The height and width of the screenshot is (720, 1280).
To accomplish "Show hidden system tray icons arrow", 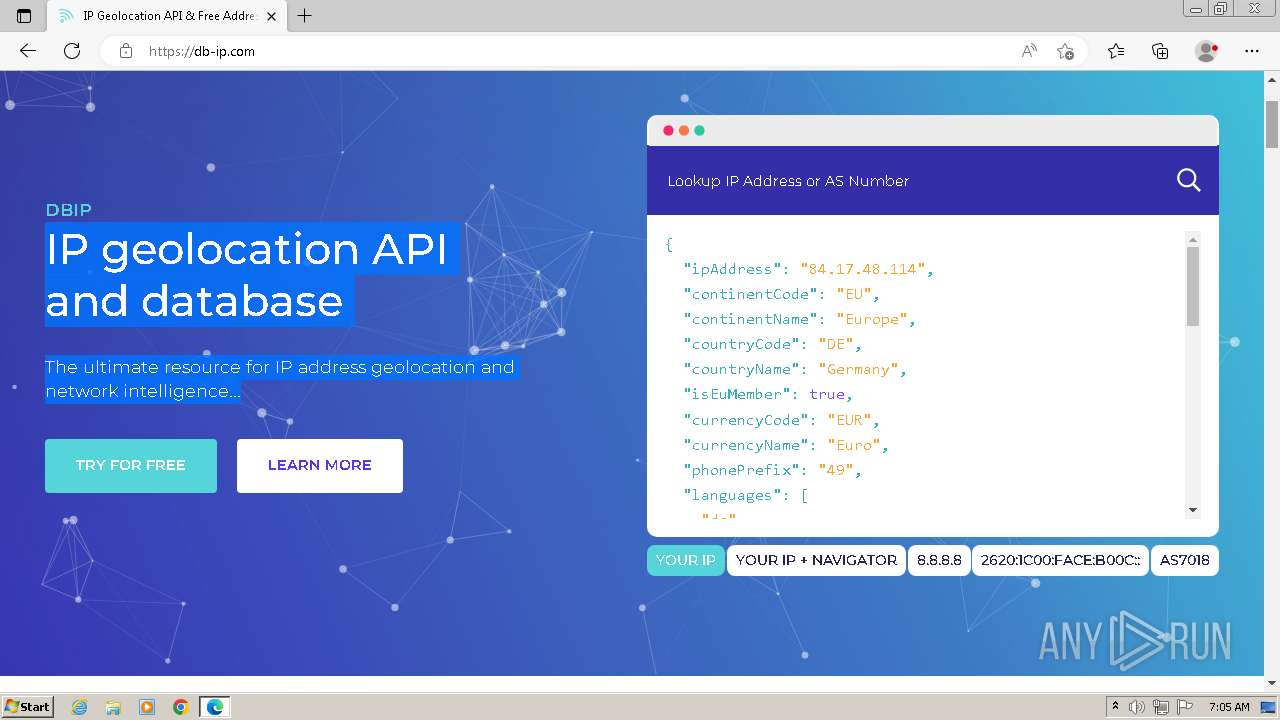I will click(1115, 707).
